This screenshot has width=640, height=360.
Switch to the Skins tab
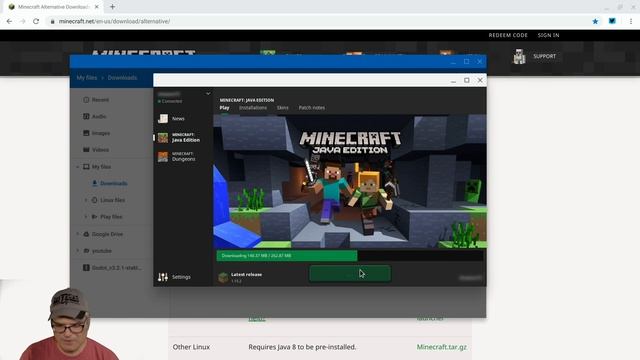pos(282,108)
